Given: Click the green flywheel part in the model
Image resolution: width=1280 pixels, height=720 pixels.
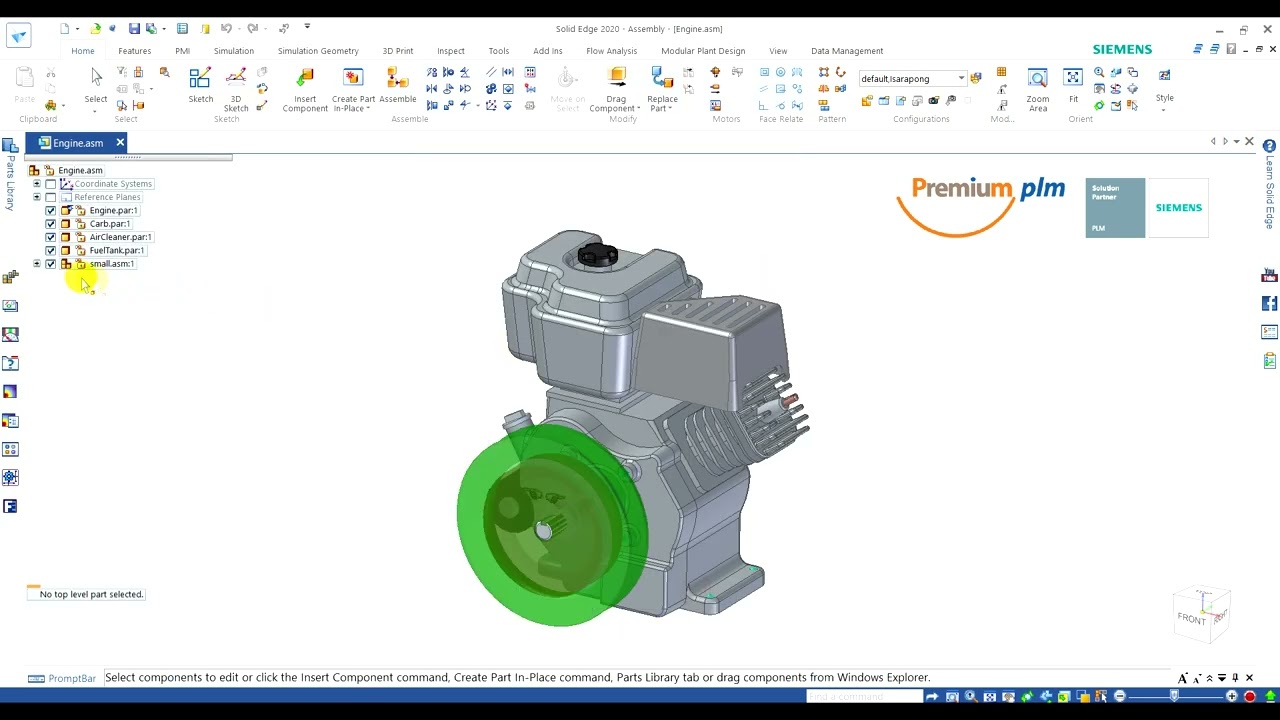Looking at the screenshot, I should 552,525.
